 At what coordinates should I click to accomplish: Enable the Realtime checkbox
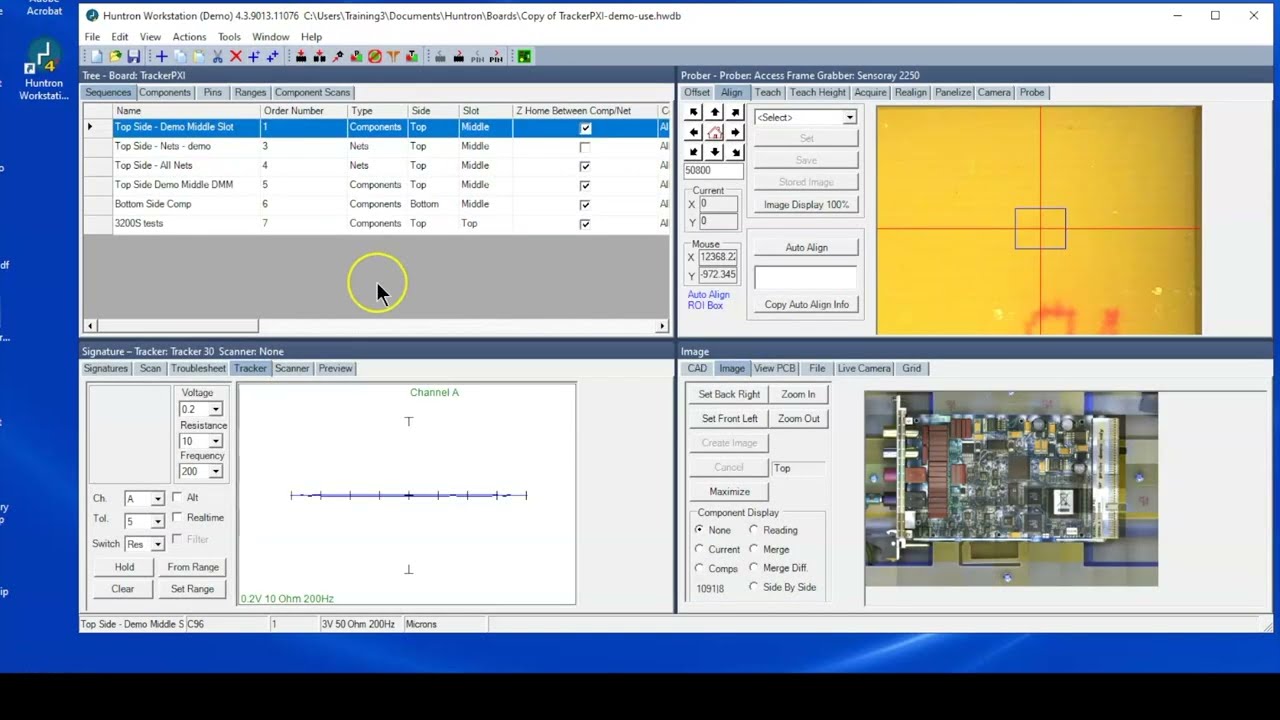tap(178, 517)
